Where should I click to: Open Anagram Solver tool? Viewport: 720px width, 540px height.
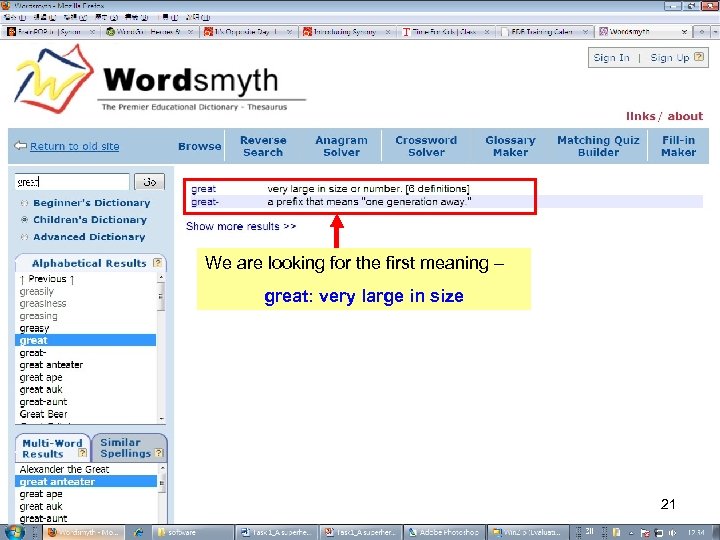(x=341, y=146)
